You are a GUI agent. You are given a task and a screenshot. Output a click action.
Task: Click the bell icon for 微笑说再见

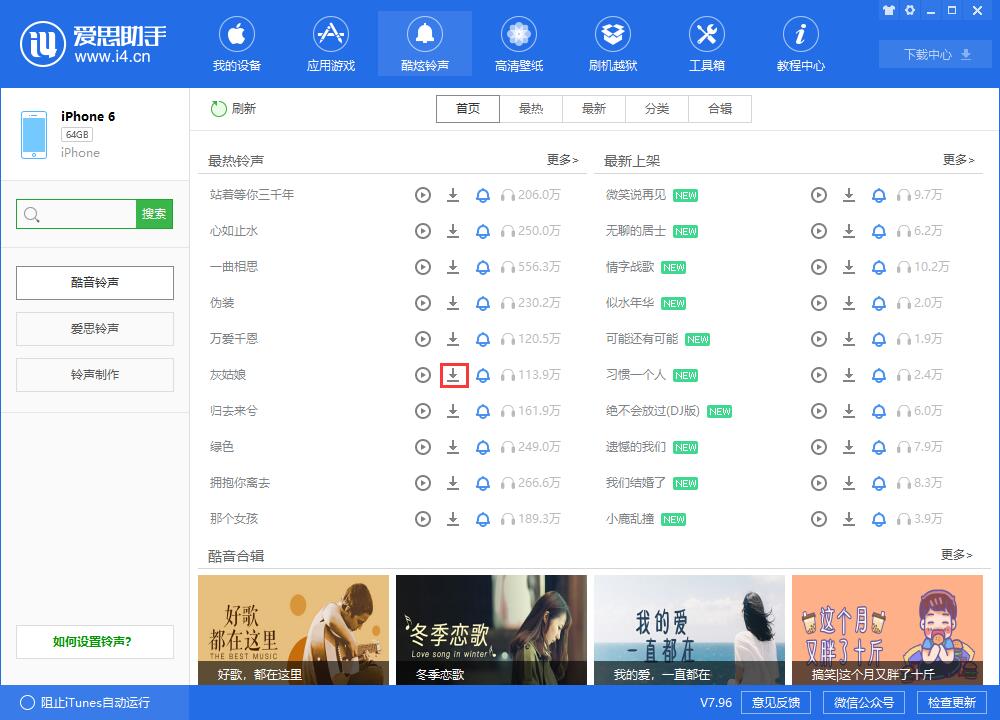880,195
